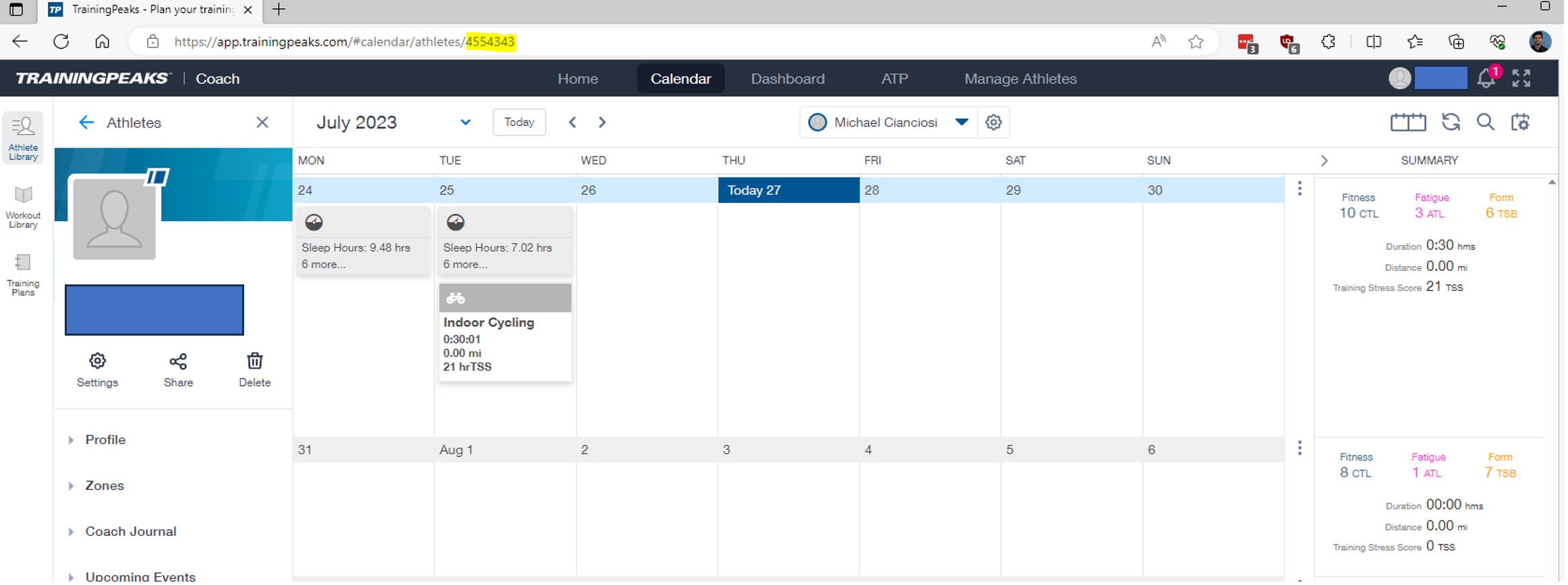The width and height of the screenshot is (1568, 585).
Task: Go to next week arrow
Action: pos(602,123)
